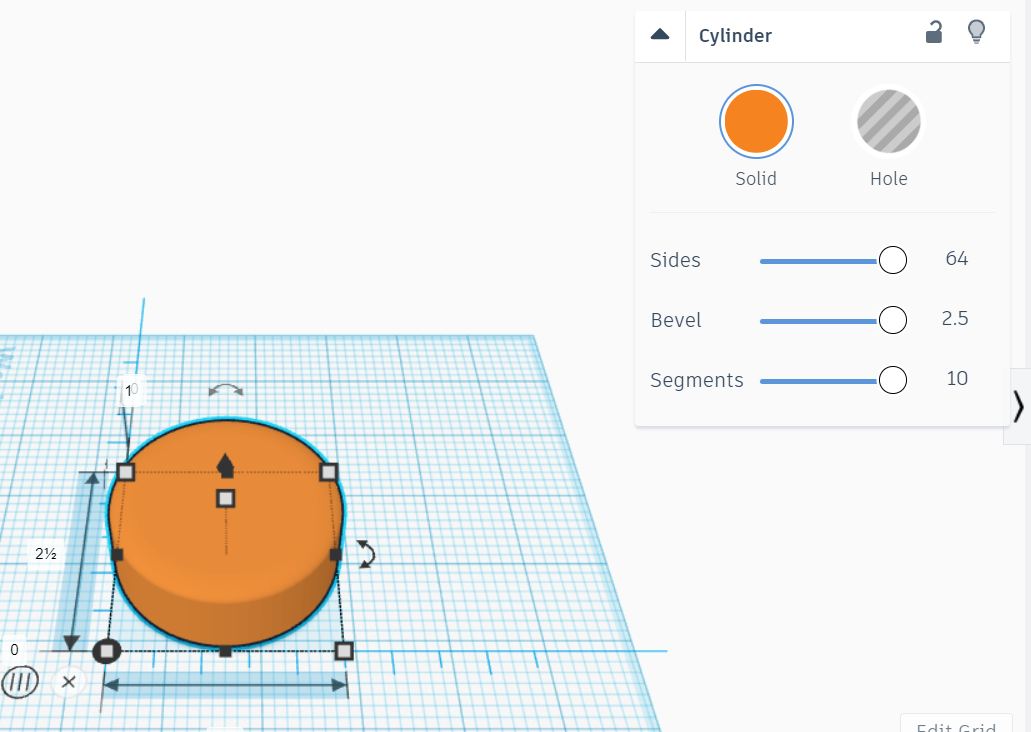Click the 2½ dimension label
1031x732 pixels.
[45, 552]
